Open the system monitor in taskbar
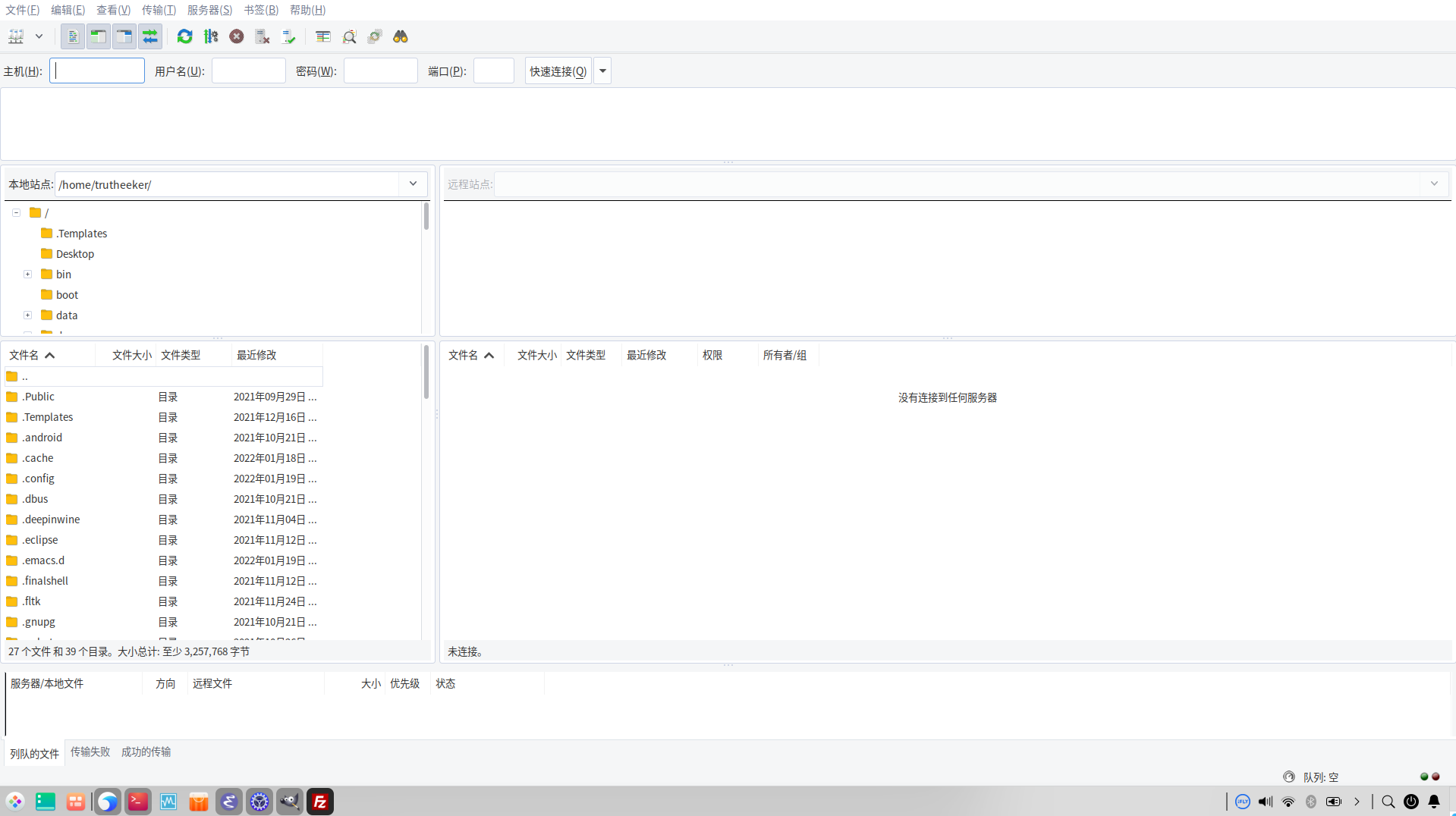 (168, 802)
